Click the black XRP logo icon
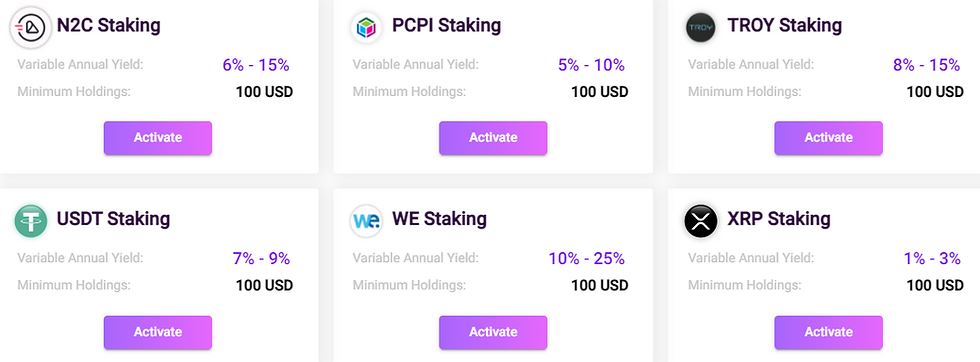Screen dimensions: 980x362 pyautogui.click(x=701, y=221)
